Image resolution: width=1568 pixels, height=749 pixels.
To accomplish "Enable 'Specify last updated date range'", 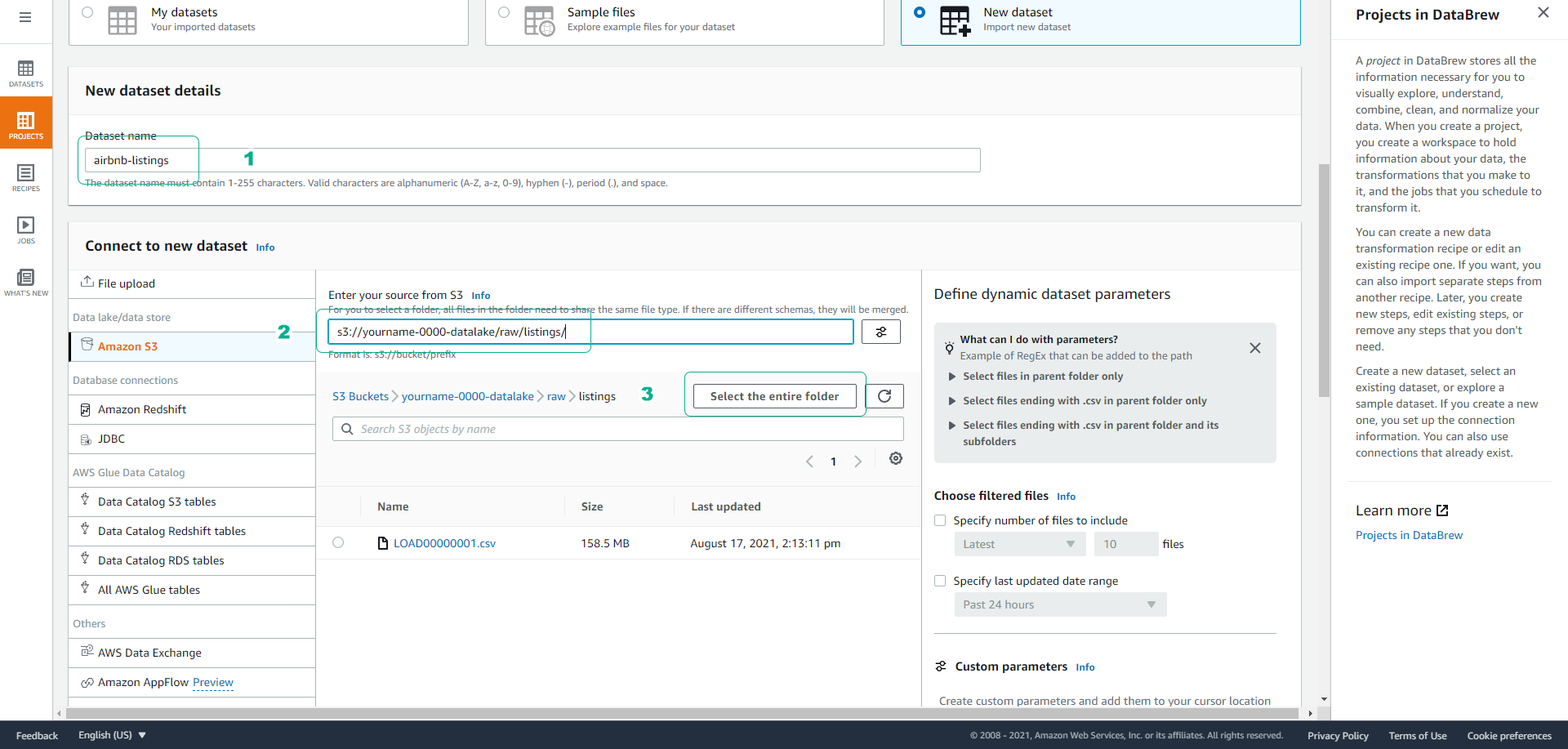I will click(x=940, y=581).
